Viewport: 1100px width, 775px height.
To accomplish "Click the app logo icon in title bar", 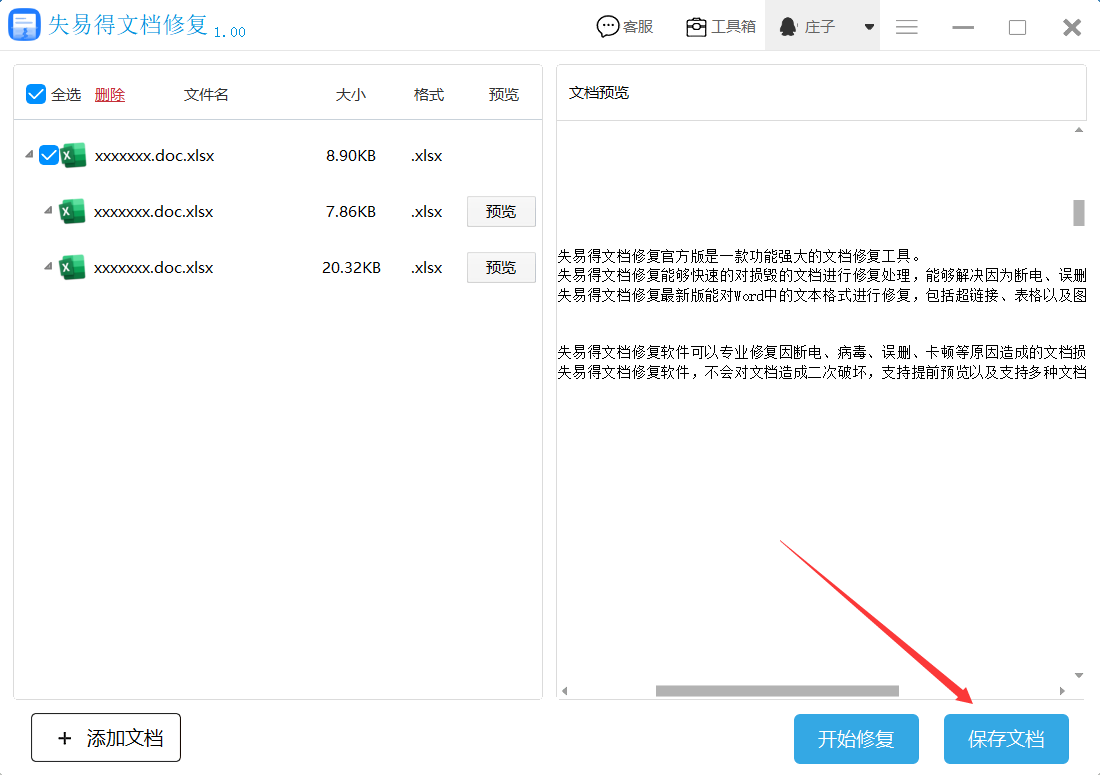I will click(24, 25).
